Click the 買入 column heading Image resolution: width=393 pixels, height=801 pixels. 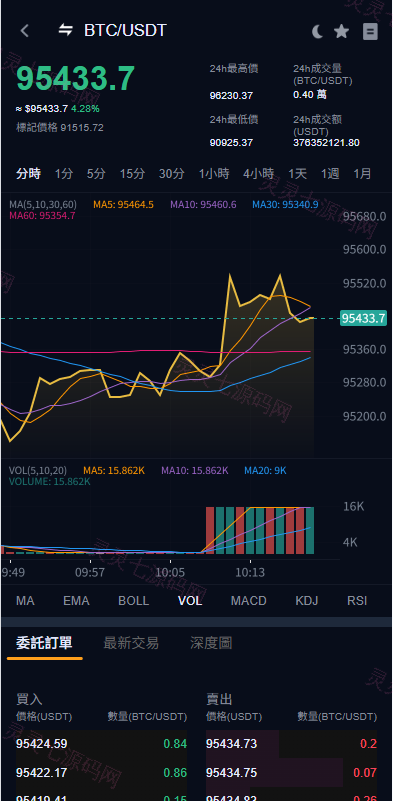[x=29, y=699]
